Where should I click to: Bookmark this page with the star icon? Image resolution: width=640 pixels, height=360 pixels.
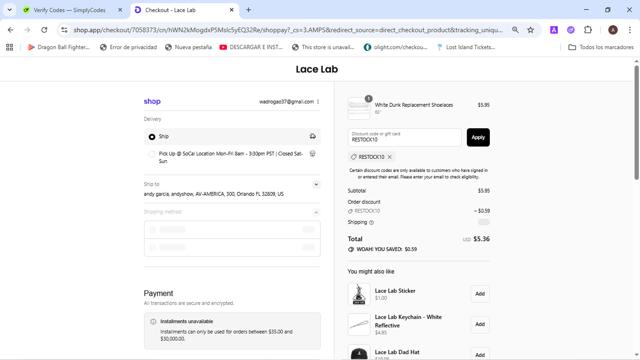(531, 30)
